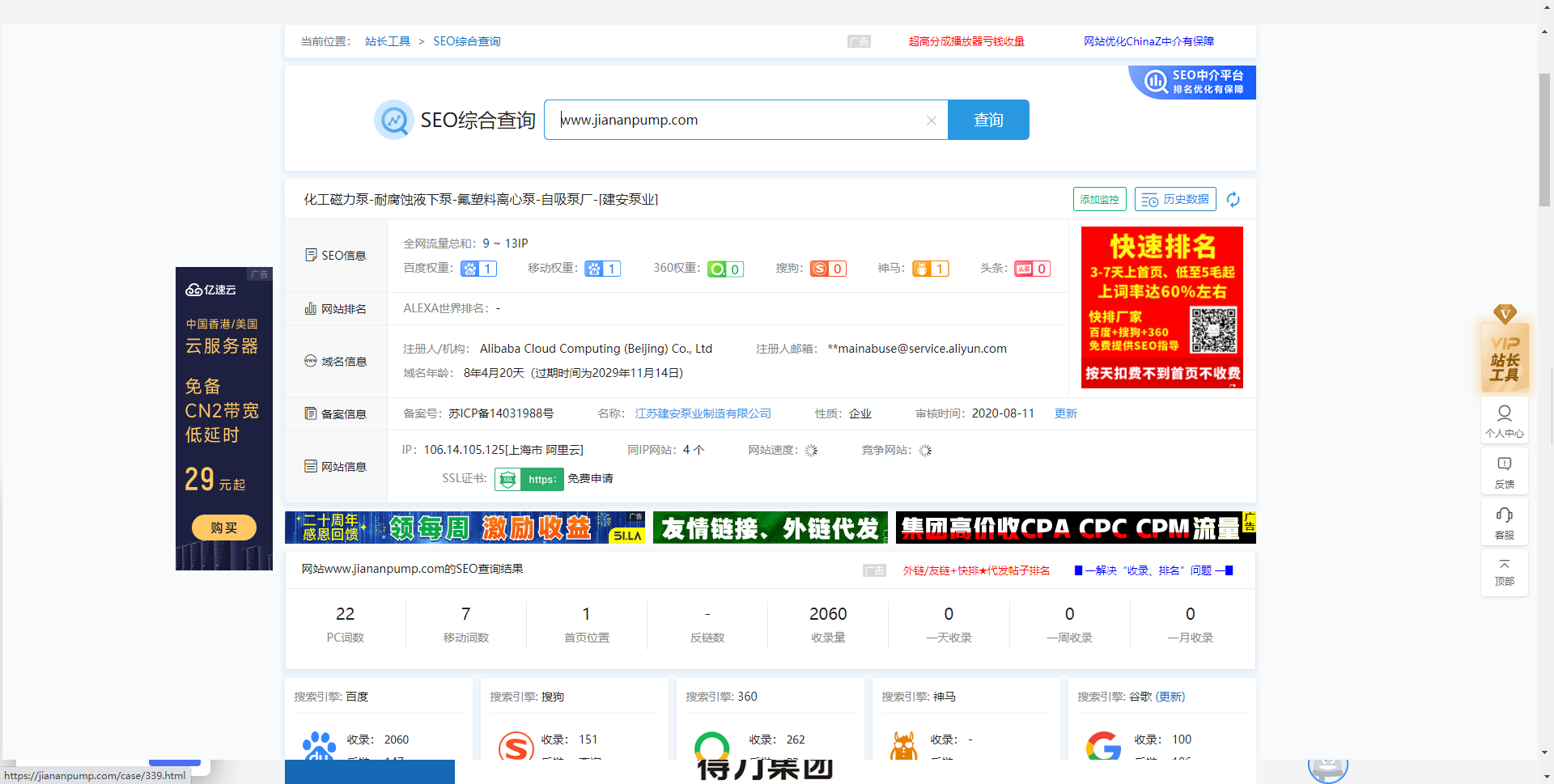Image resolution: width=1554 pixels, height=784 pixels.
Task: Click the 备案信息 document icon
Action: [x=310, y=413]
